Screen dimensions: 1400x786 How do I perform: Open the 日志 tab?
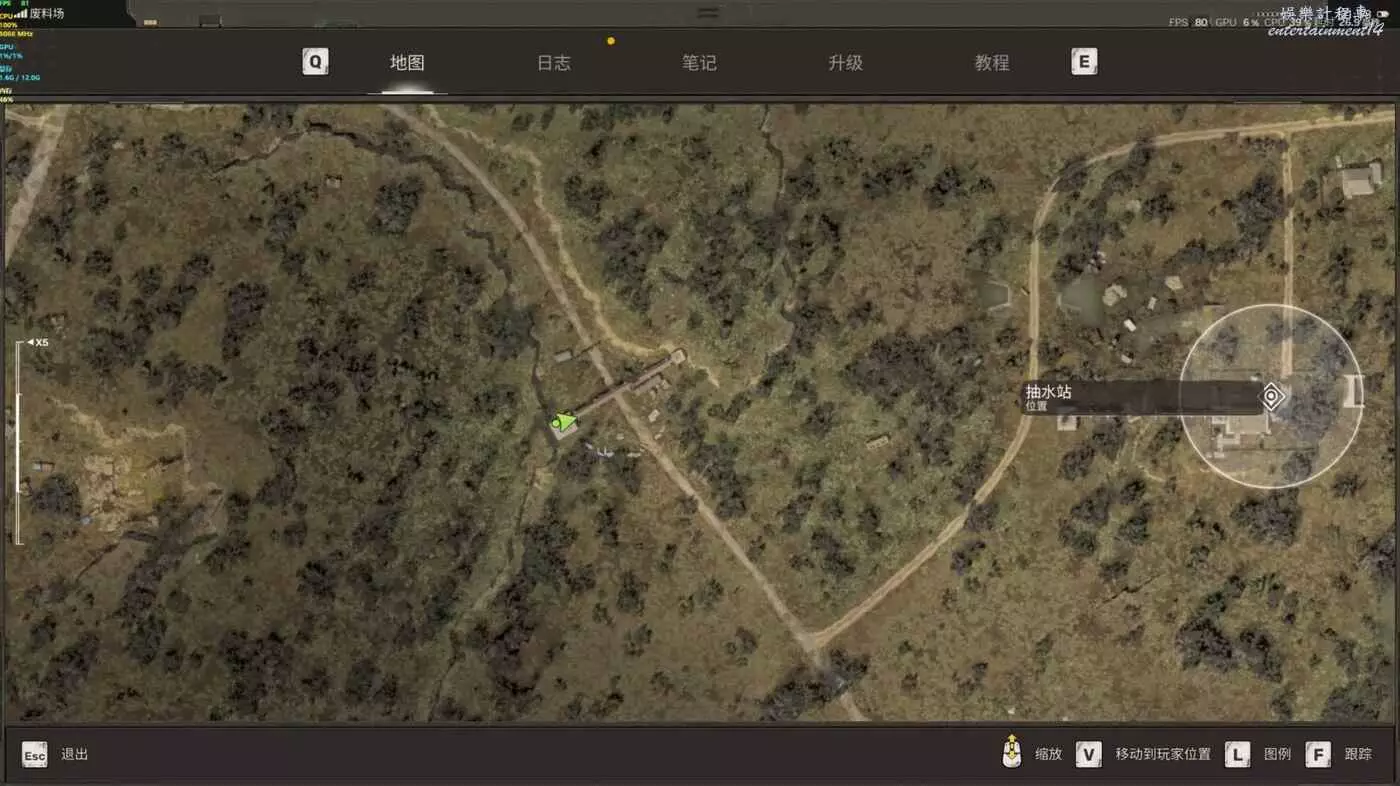553,62
